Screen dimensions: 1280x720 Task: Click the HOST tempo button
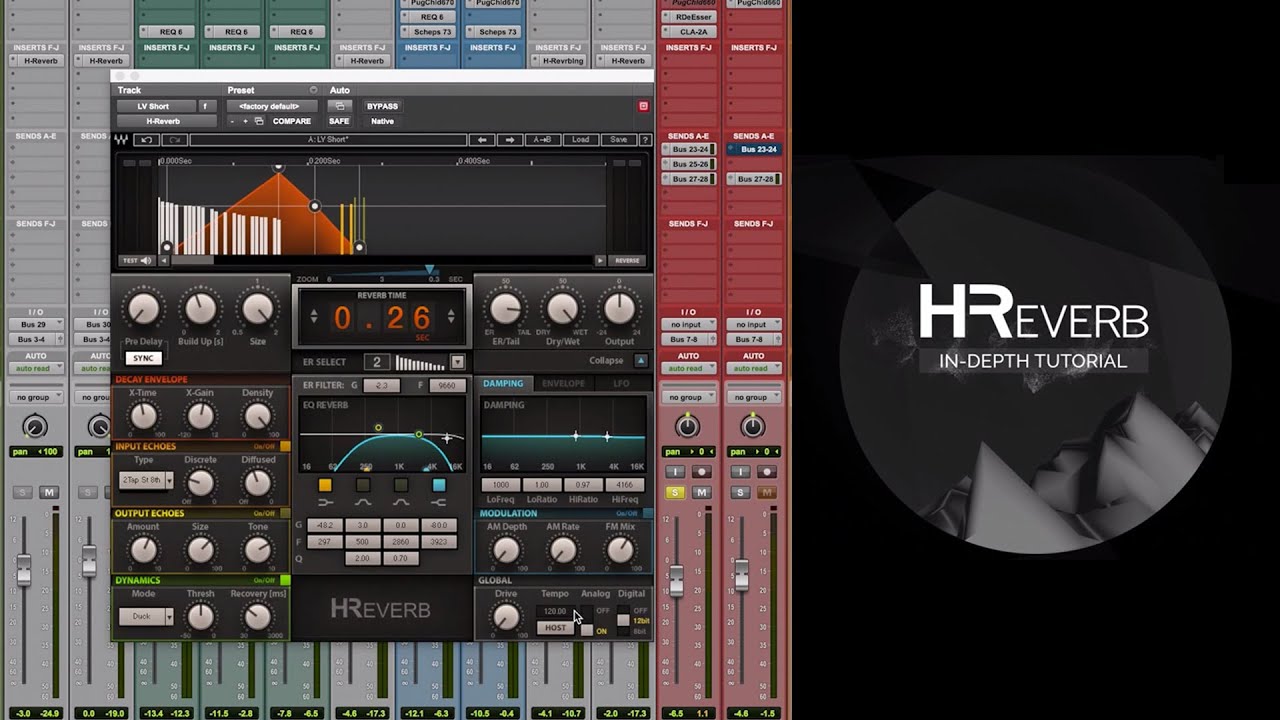click(x=555, y=628)
